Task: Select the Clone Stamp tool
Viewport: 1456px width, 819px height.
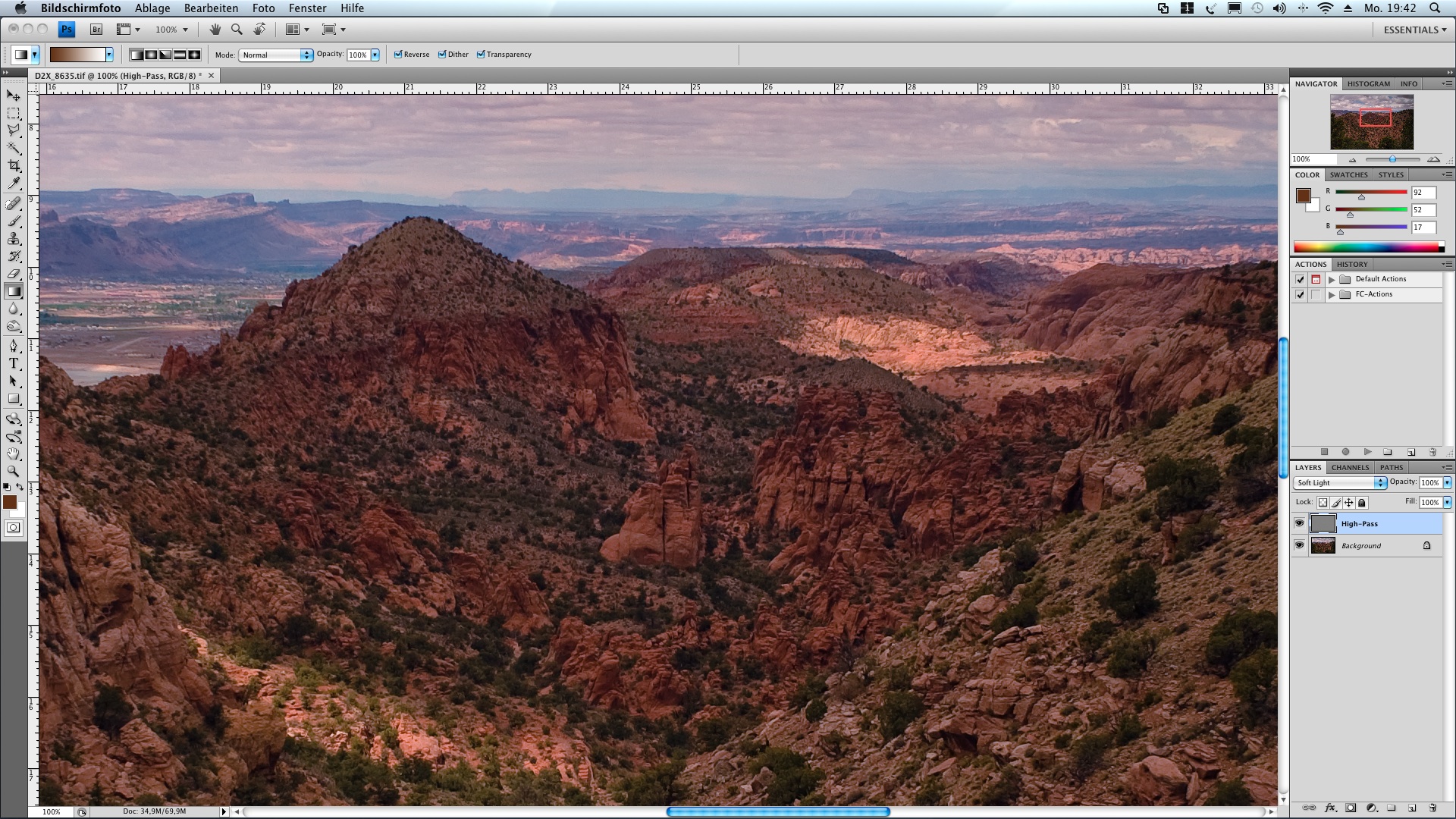Action: point(14,238)
